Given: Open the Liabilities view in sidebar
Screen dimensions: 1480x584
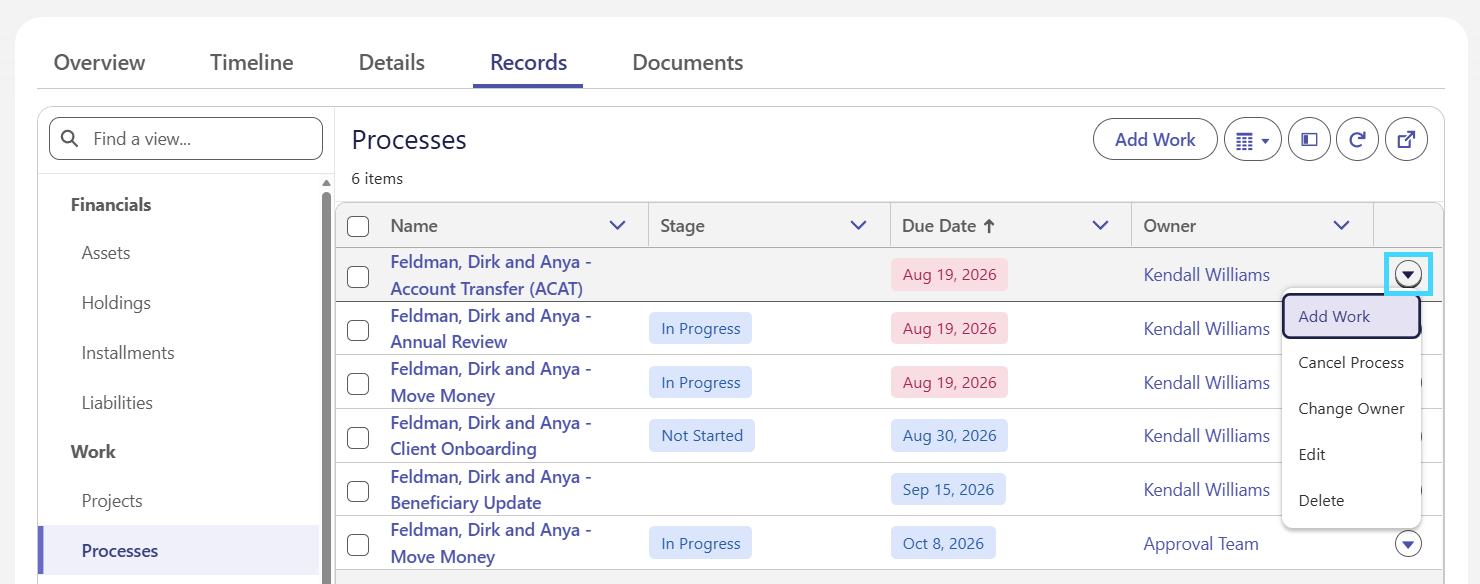Looking at the screenshot, I should point(117,403).
